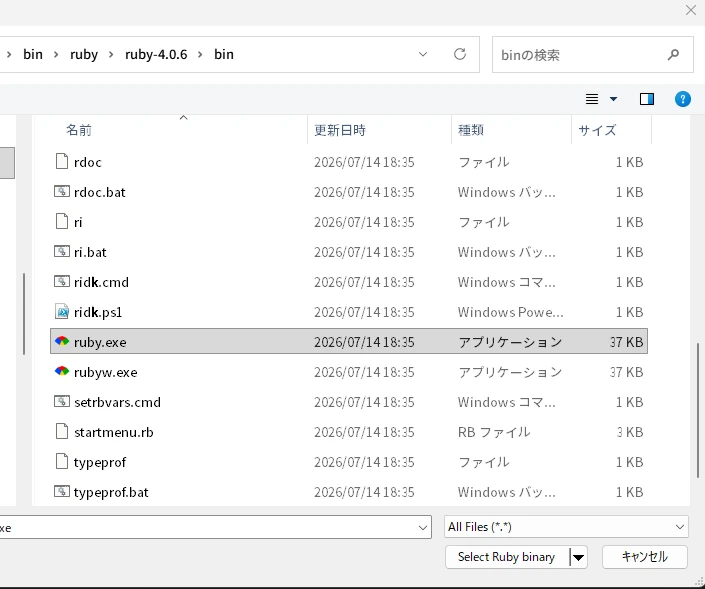The width and height of the screenshot is (705, 589).
Task: Click the ri.bat batch file icon
Action: 62,251
